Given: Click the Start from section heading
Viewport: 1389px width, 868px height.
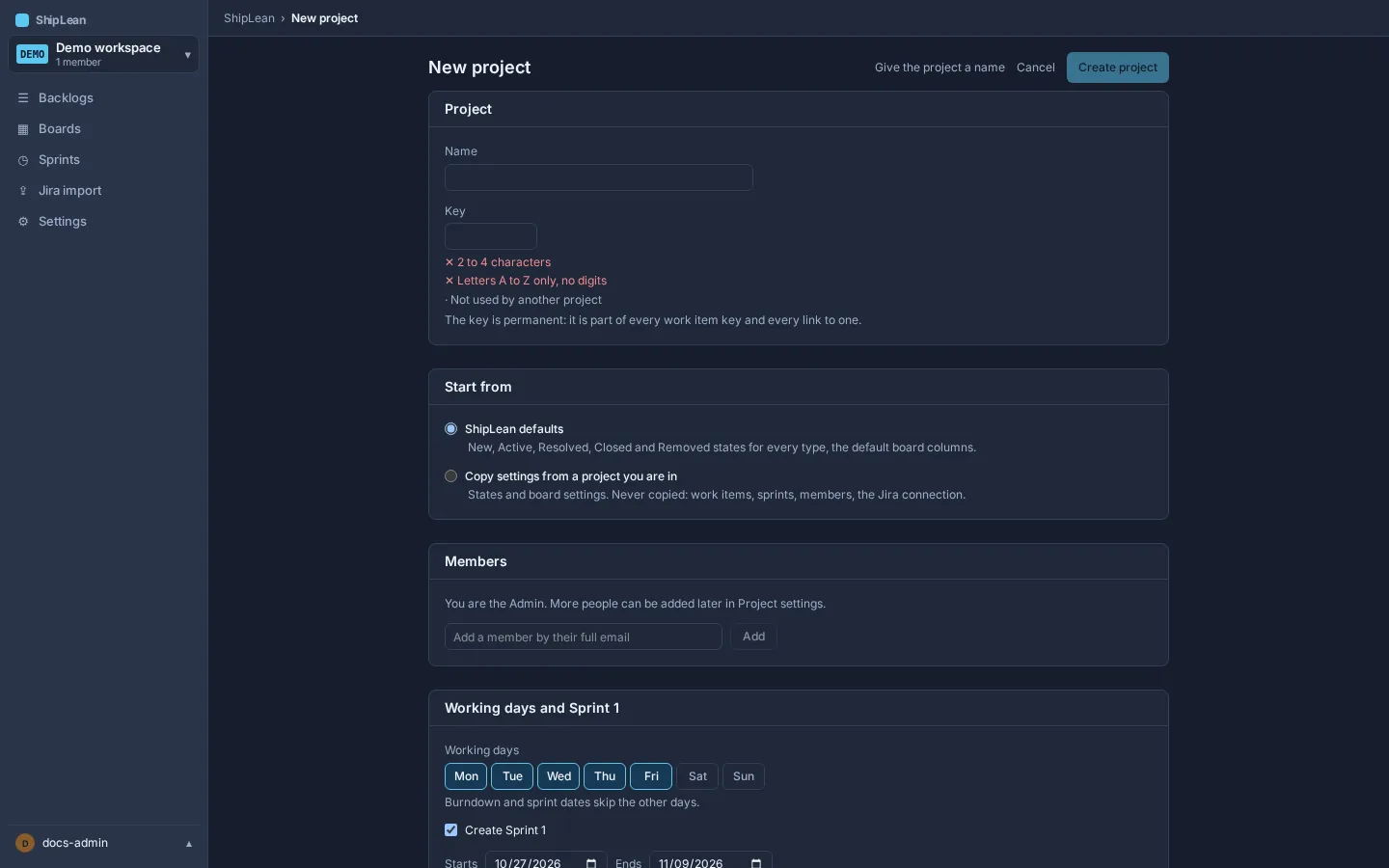Looking at the screenshot, I should coord(477,387).
